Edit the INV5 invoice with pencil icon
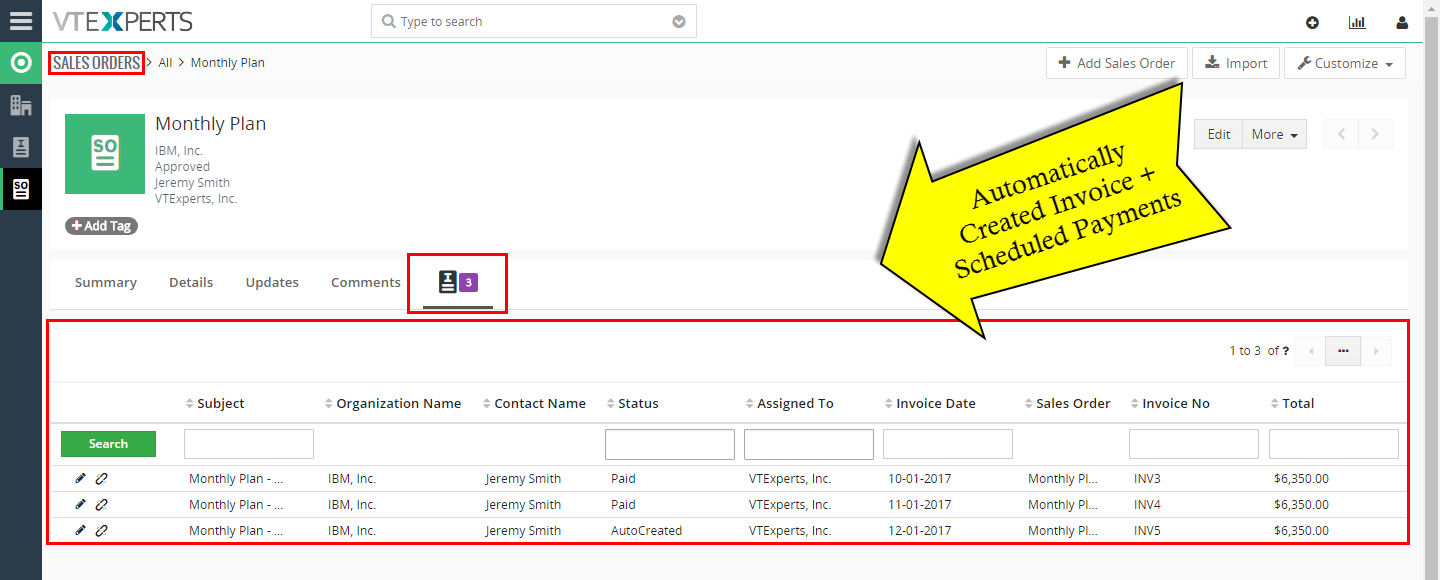Viewport: 1440px width, 580px height. (x=81, y=530)
